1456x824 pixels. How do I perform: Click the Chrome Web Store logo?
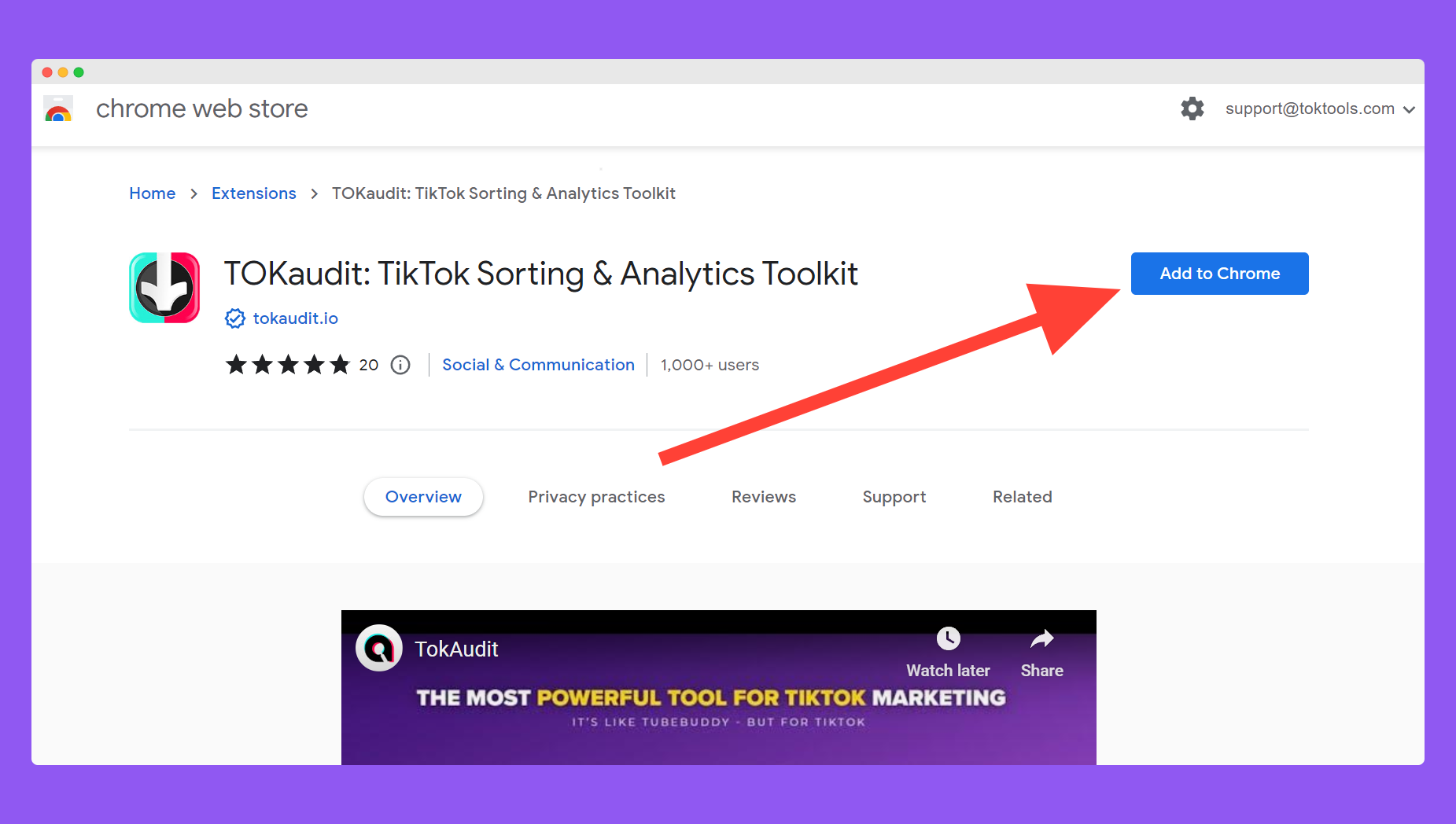point(58,109)
